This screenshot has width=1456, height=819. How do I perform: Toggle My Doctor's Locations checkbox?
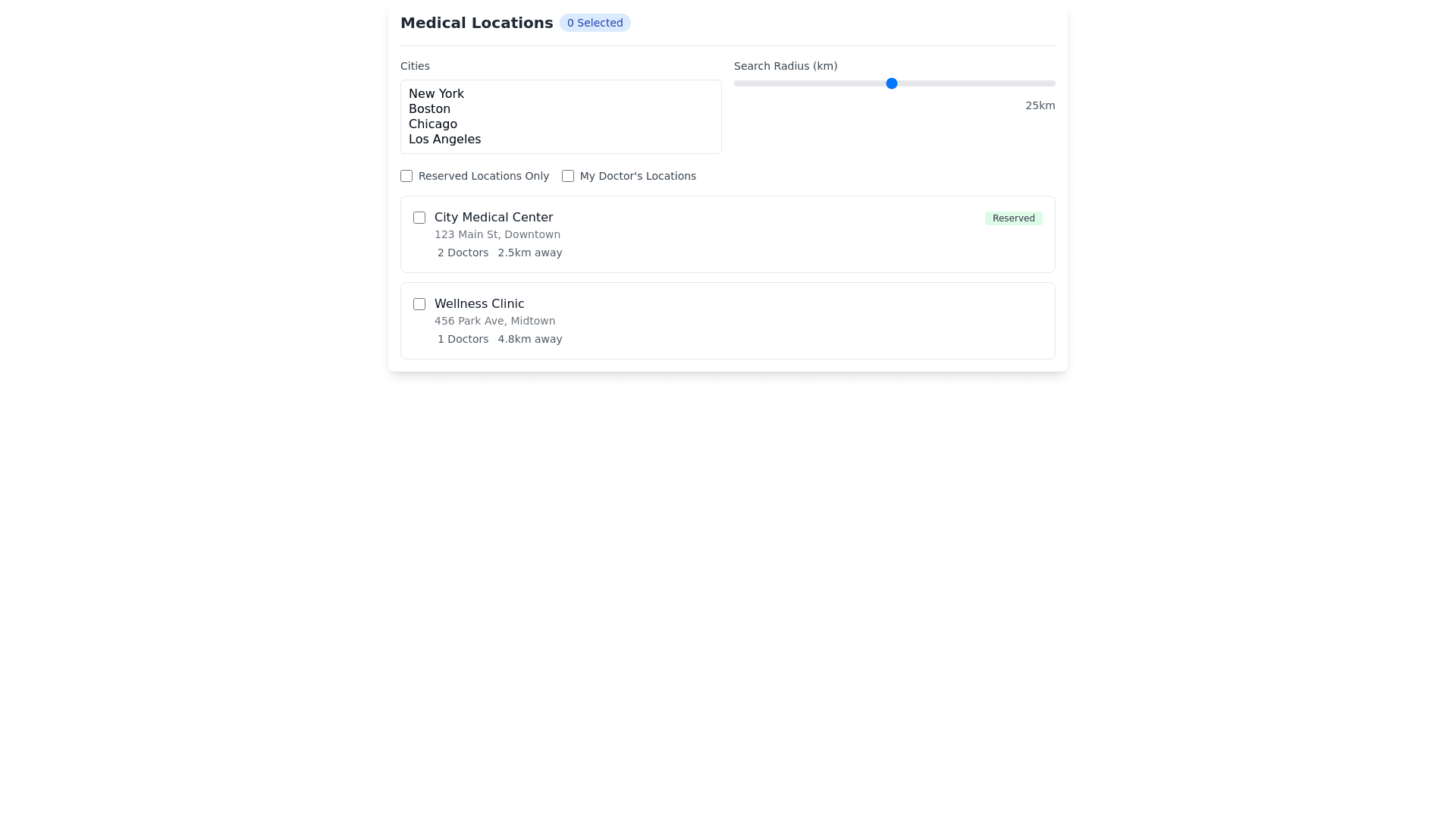[x=568, y=176]
